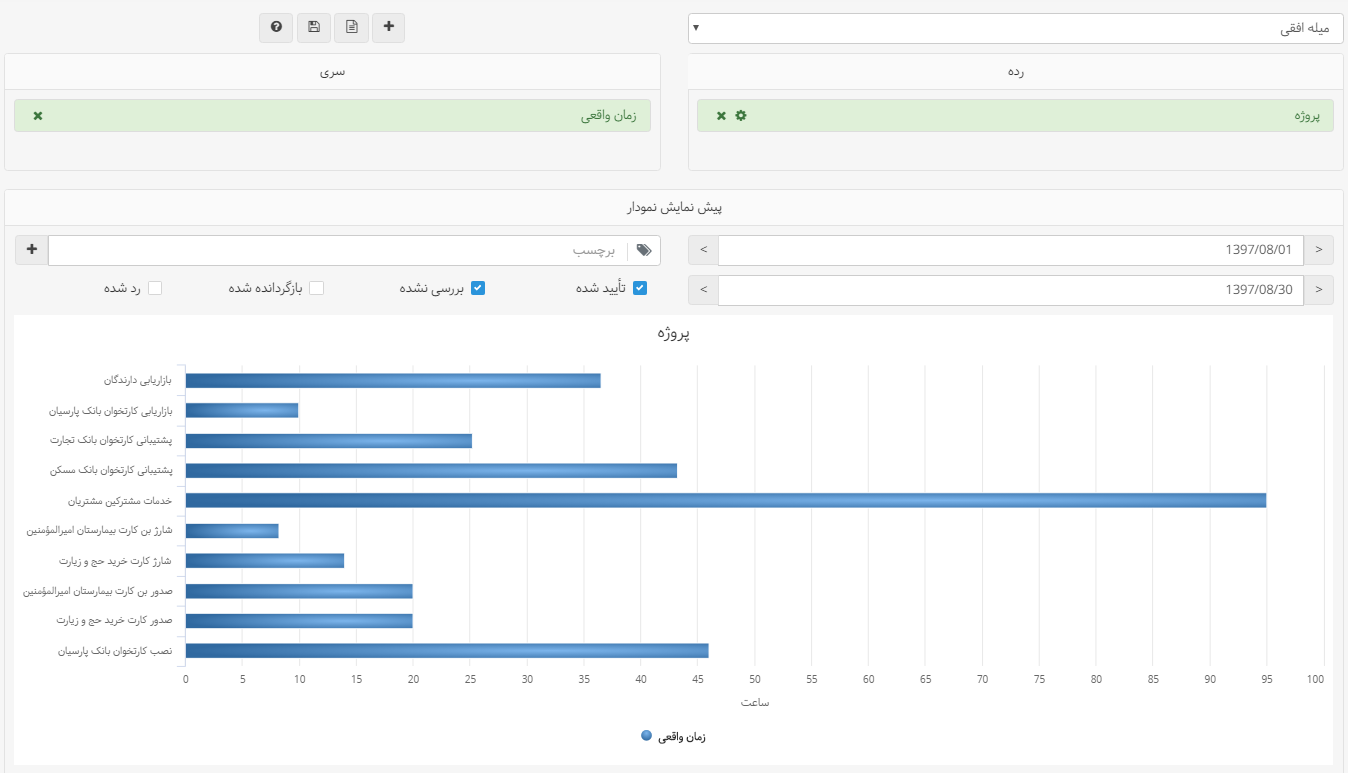Uncheck the تأیید شده checkbox

640,288
